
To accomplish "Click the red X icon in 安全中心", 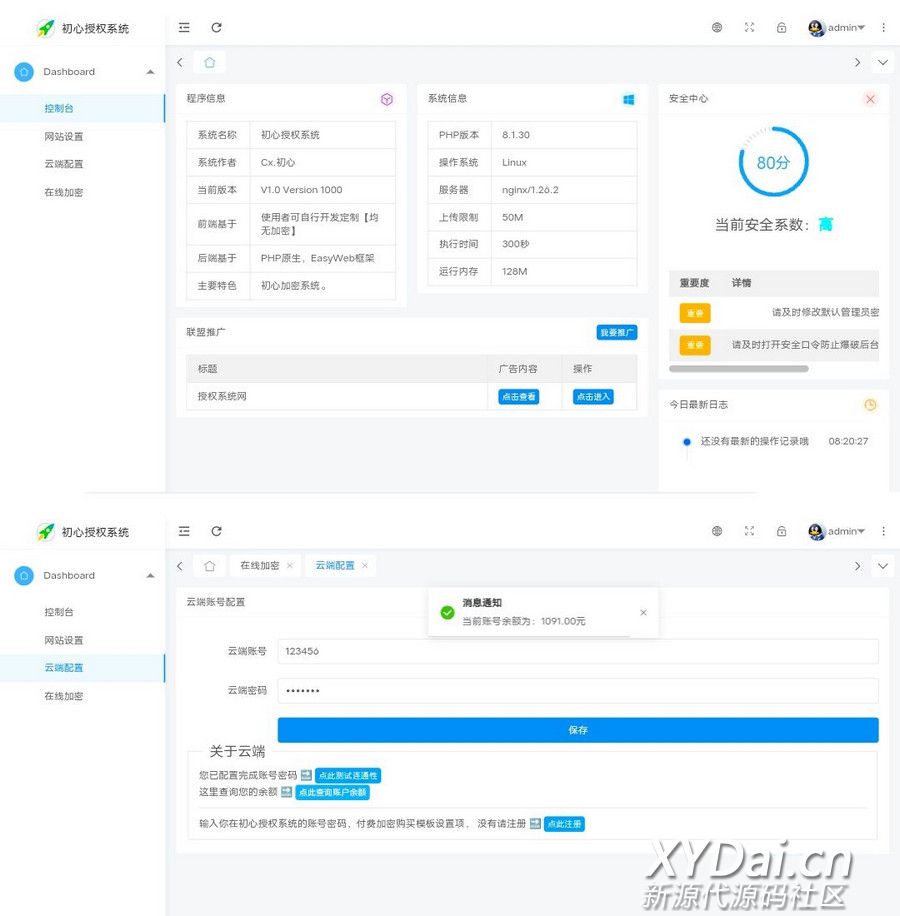I will tap(870, 99).
